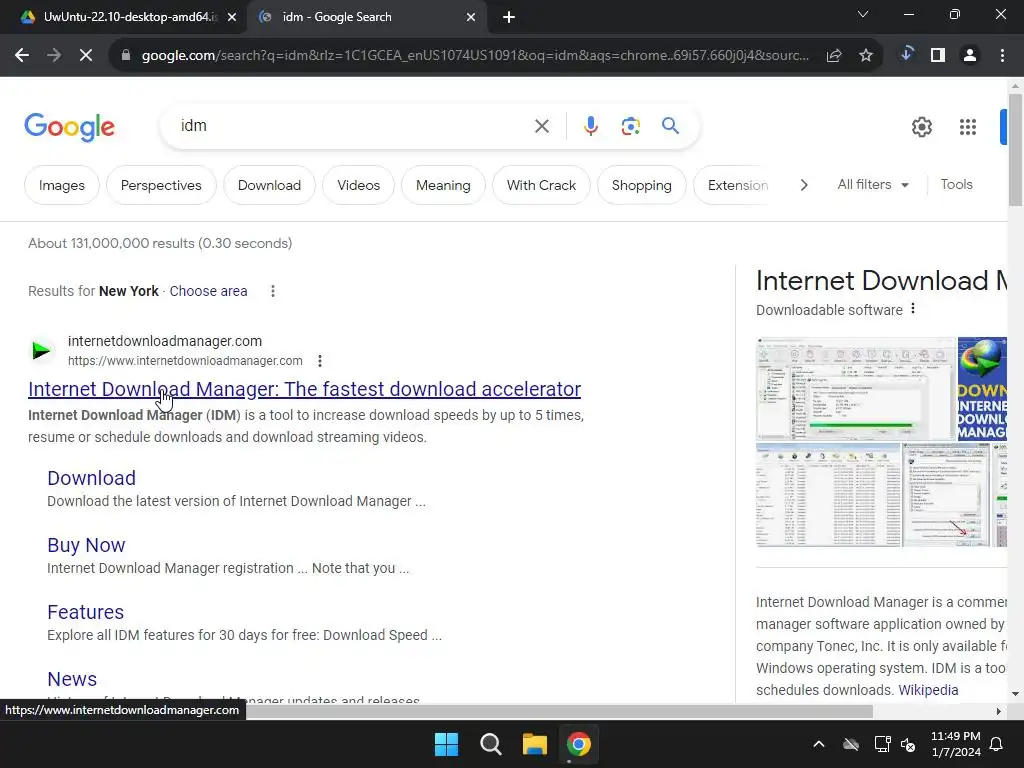
Task: Open the Wikipedia link in knowledge panel
Action: click(928, 690)
